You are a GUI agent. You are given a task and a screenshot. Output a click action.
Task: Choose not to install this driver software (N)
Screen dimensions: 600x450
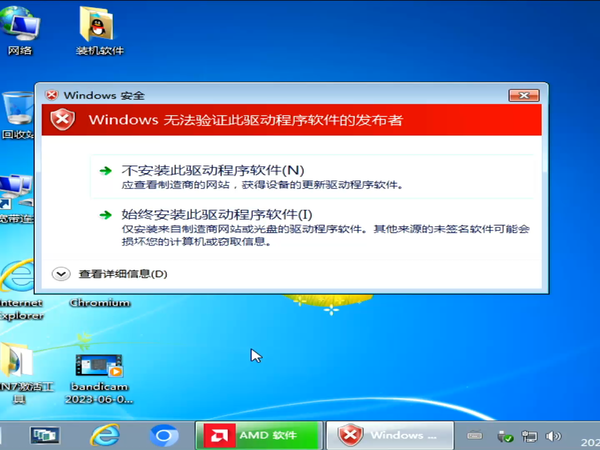pos(312,176)
